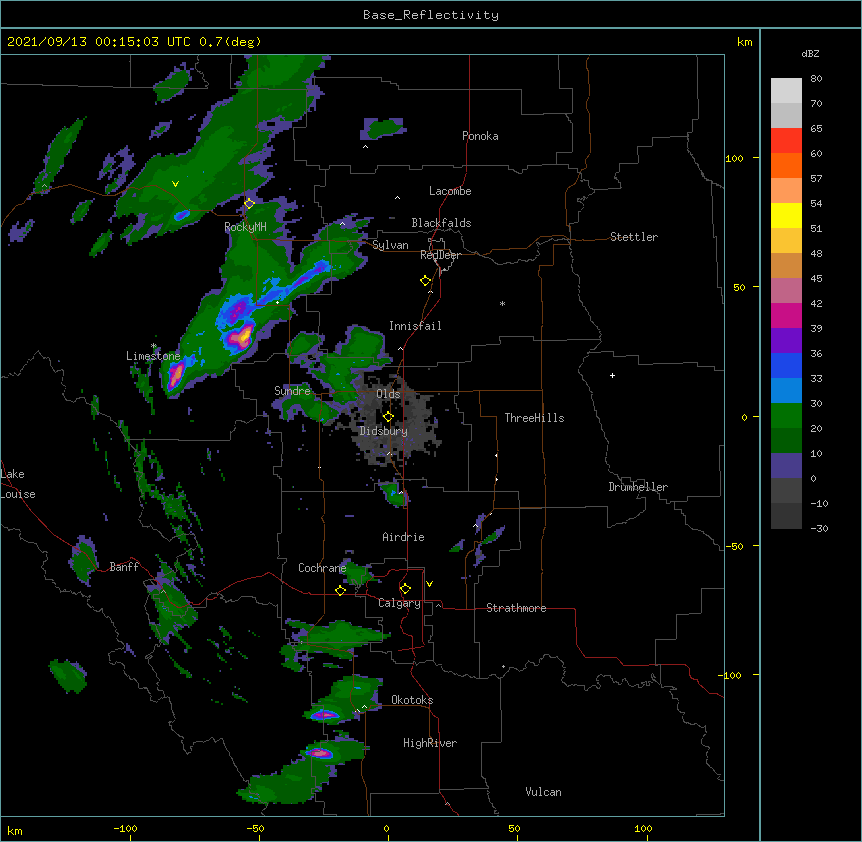This screenshot has width=862, height=842.
Task: Click the Lacombe city label
Action: [450, 191]
